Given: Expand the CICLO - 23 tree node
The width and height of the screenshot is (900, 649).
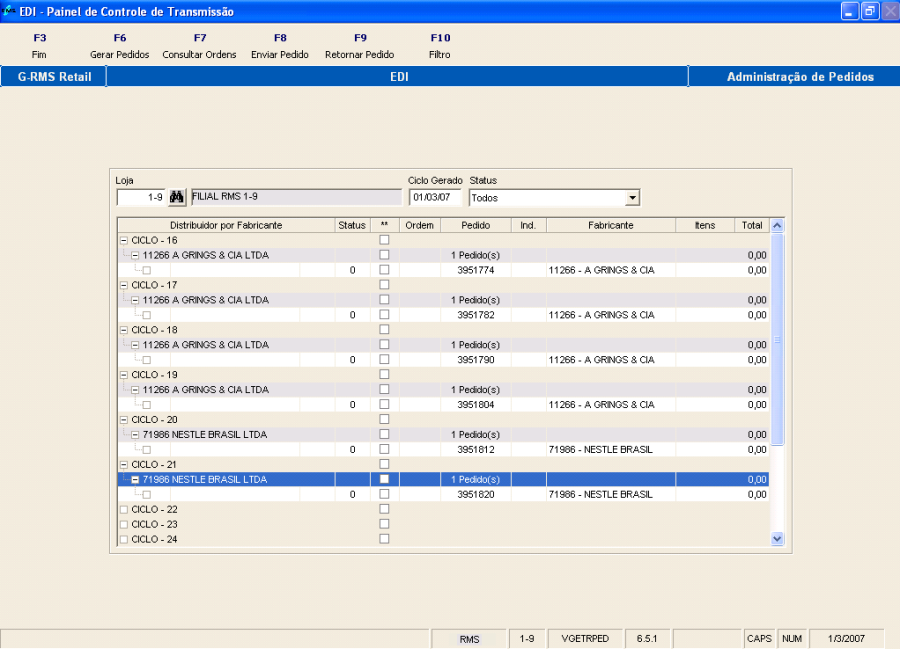Looking at the screenshot, I should 124,524.
